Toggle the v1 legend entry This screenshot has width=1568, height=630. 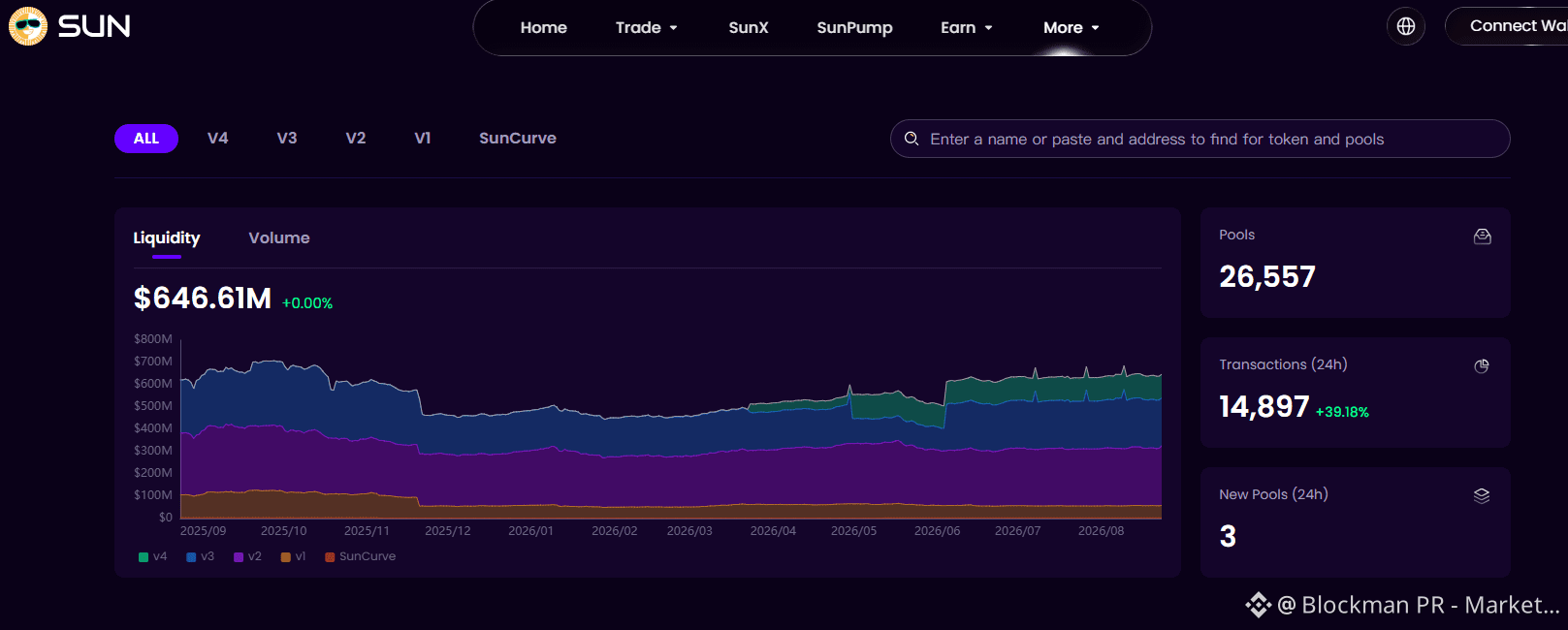tap(294, 556)
